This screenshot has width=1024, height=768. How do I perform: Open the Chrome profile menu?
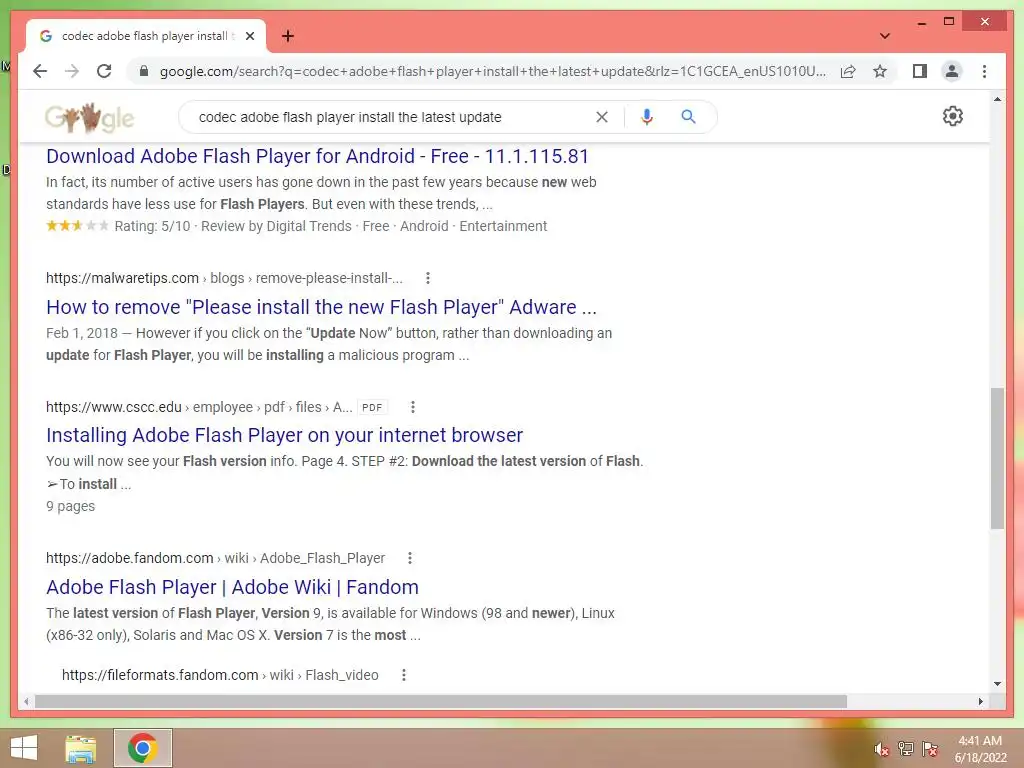pyautogui.click(x=952, y=71)
